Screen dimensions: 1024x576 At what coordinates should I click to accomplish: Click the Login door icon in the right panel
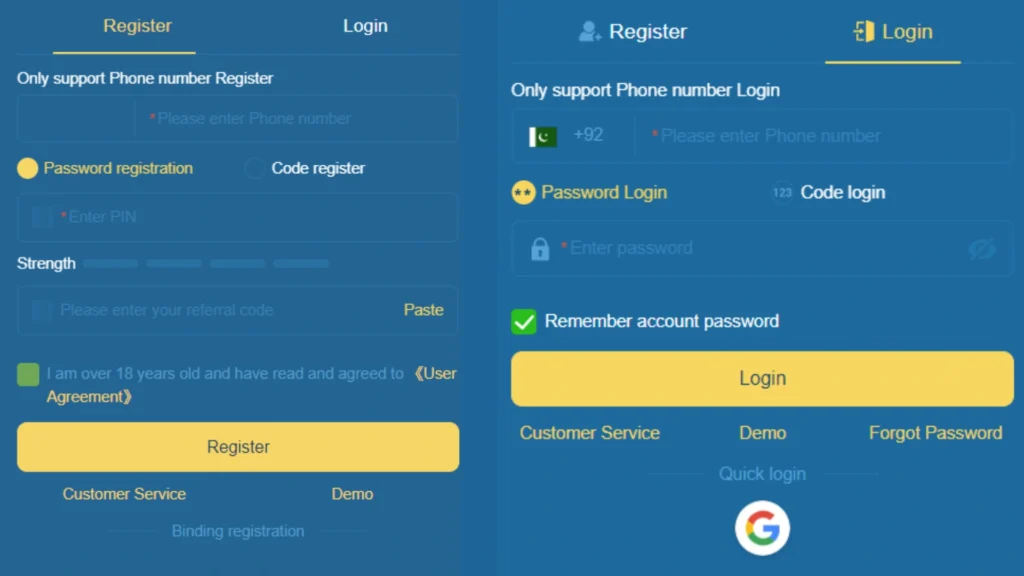pos(863,31)
